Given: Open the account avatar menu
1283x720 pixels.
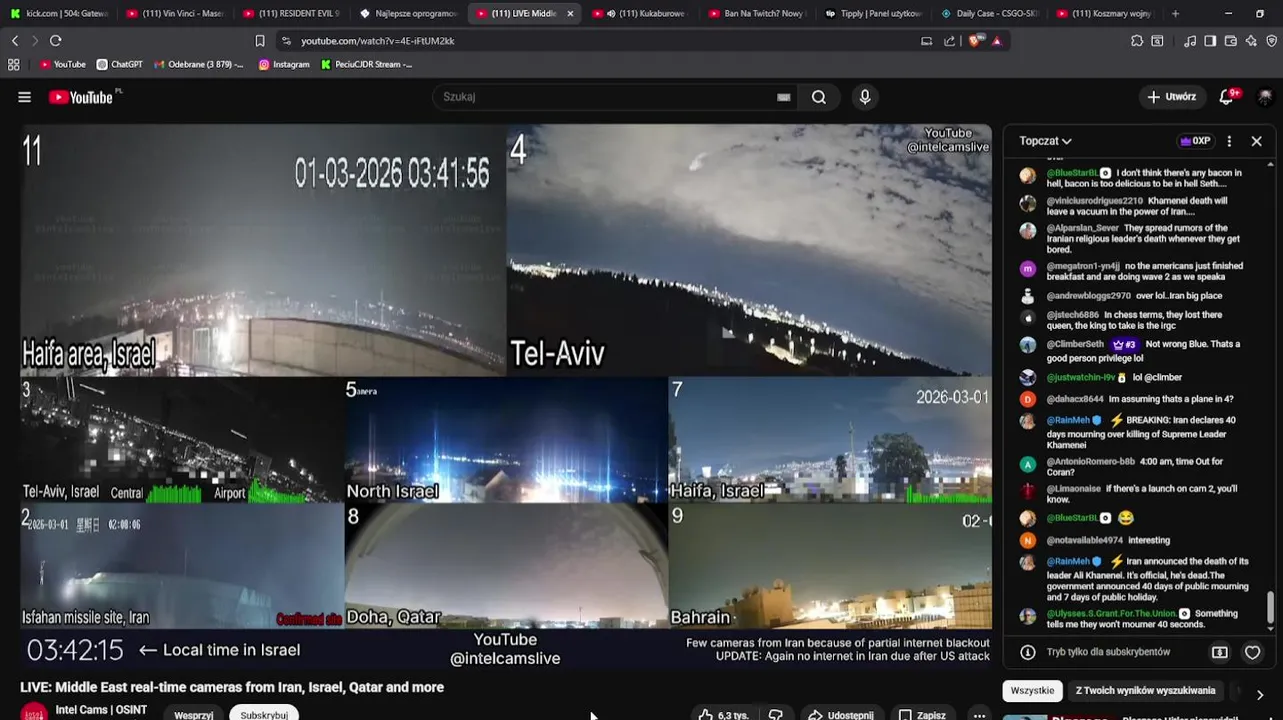Looking at the screenshot, I should pos(1265,97).
